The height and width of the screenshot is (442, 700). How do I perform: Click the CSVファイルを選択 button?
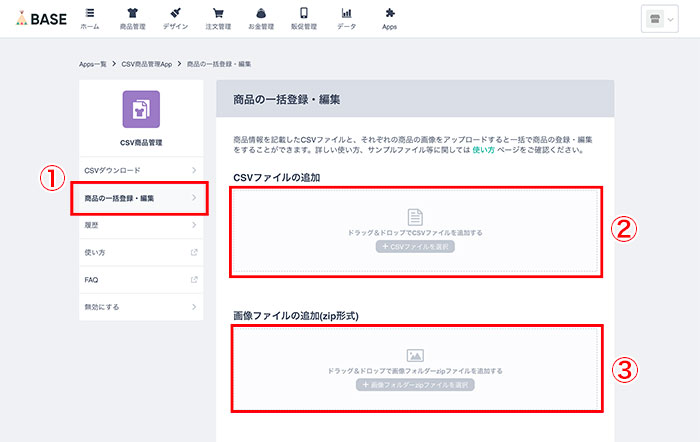(x=415, y=246)
